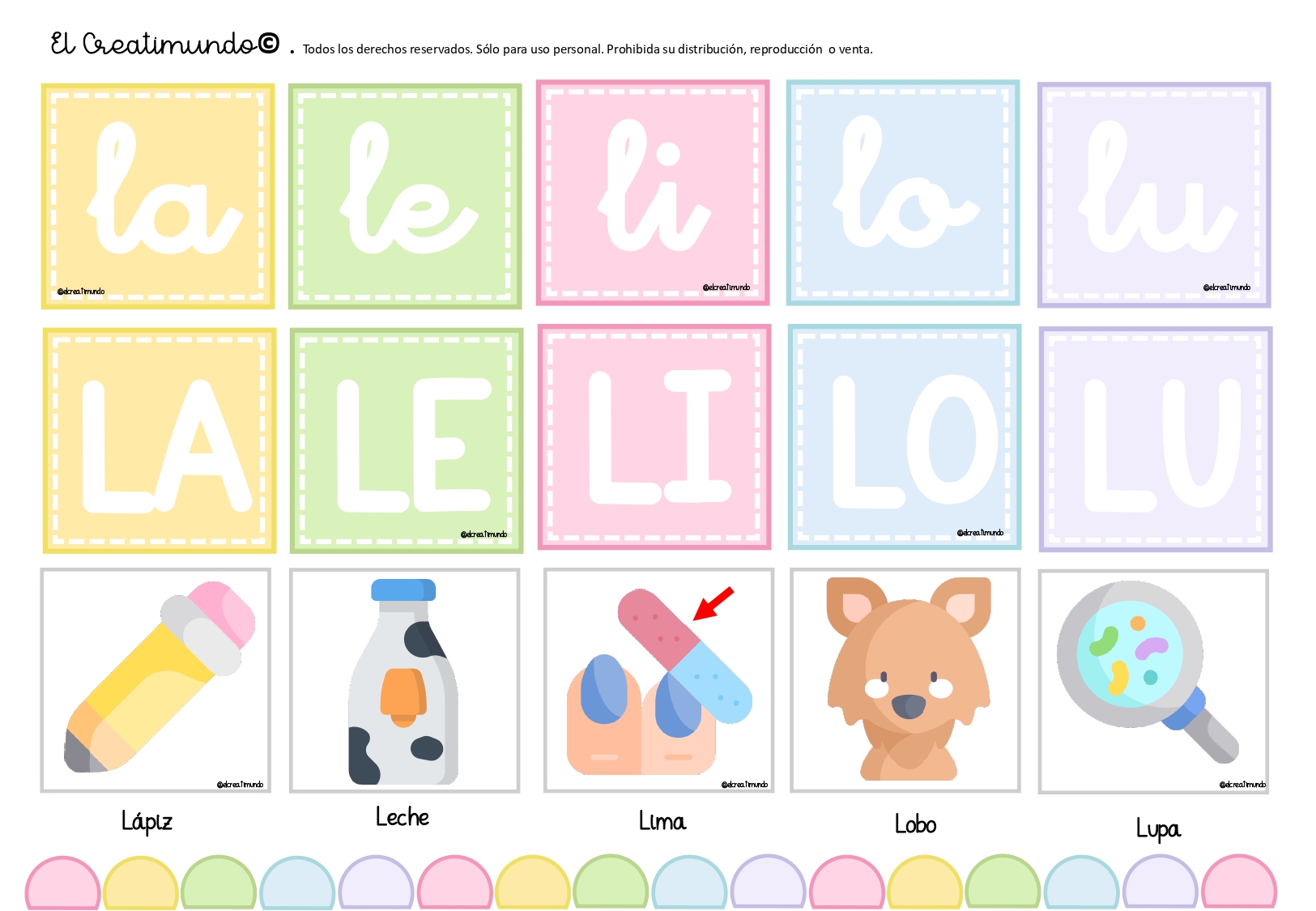Select the wolf picture card
The width and height of the screenshot is (1316, 911).
pyautogui.click(x=905, y=680)
